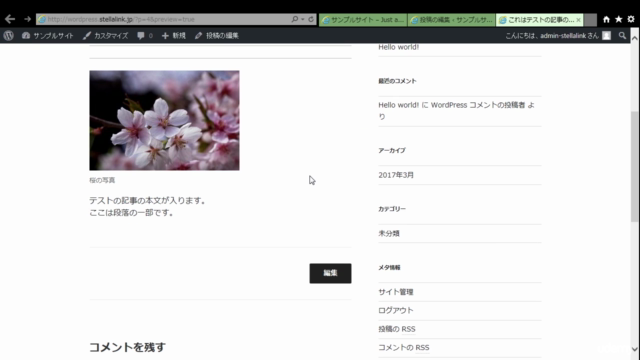
Task: Click the テストの記事の本文が入ります。 paragraph
Action: [x=148, y=200]
